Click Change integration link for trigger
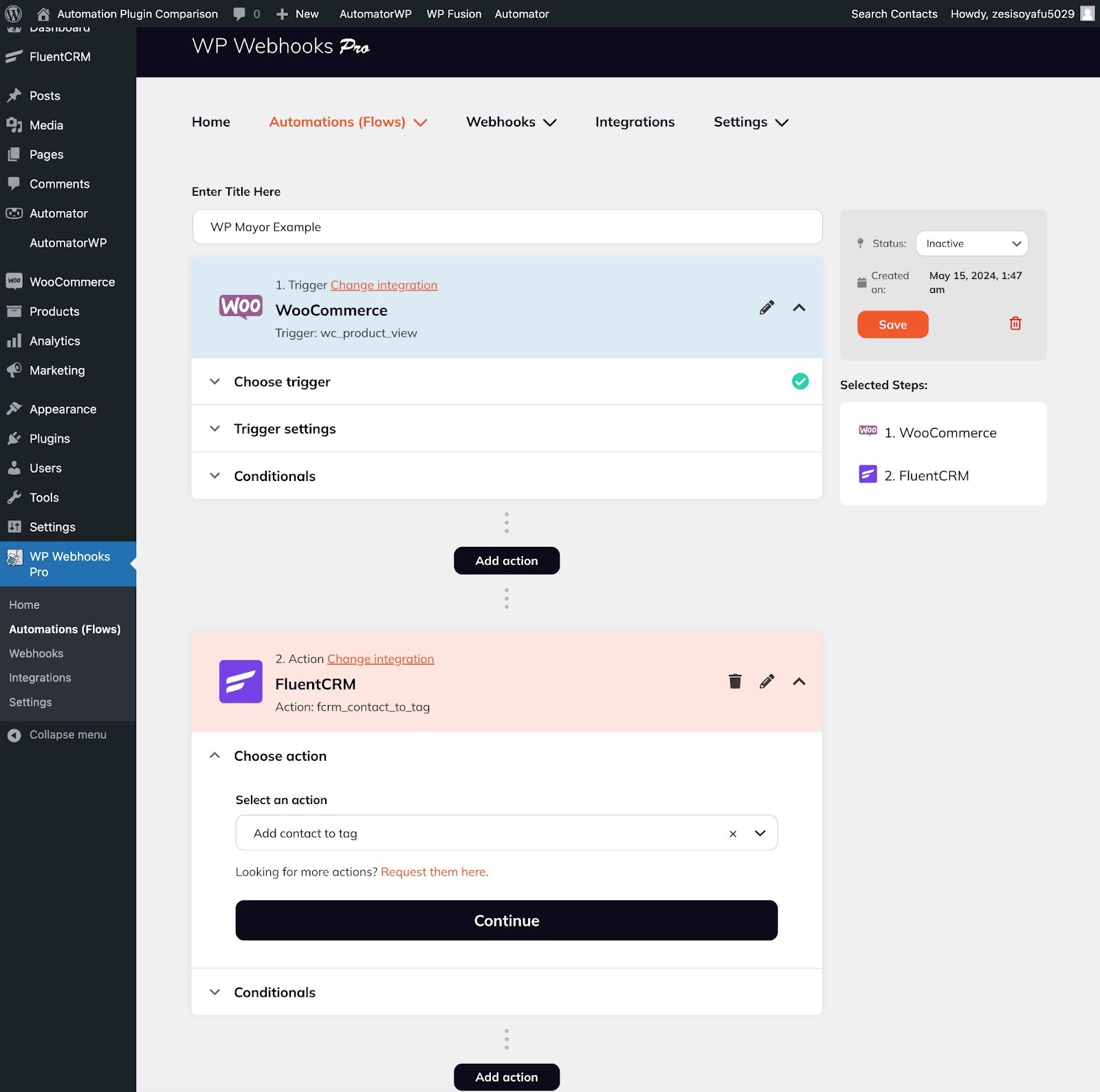 click(384, 285)
